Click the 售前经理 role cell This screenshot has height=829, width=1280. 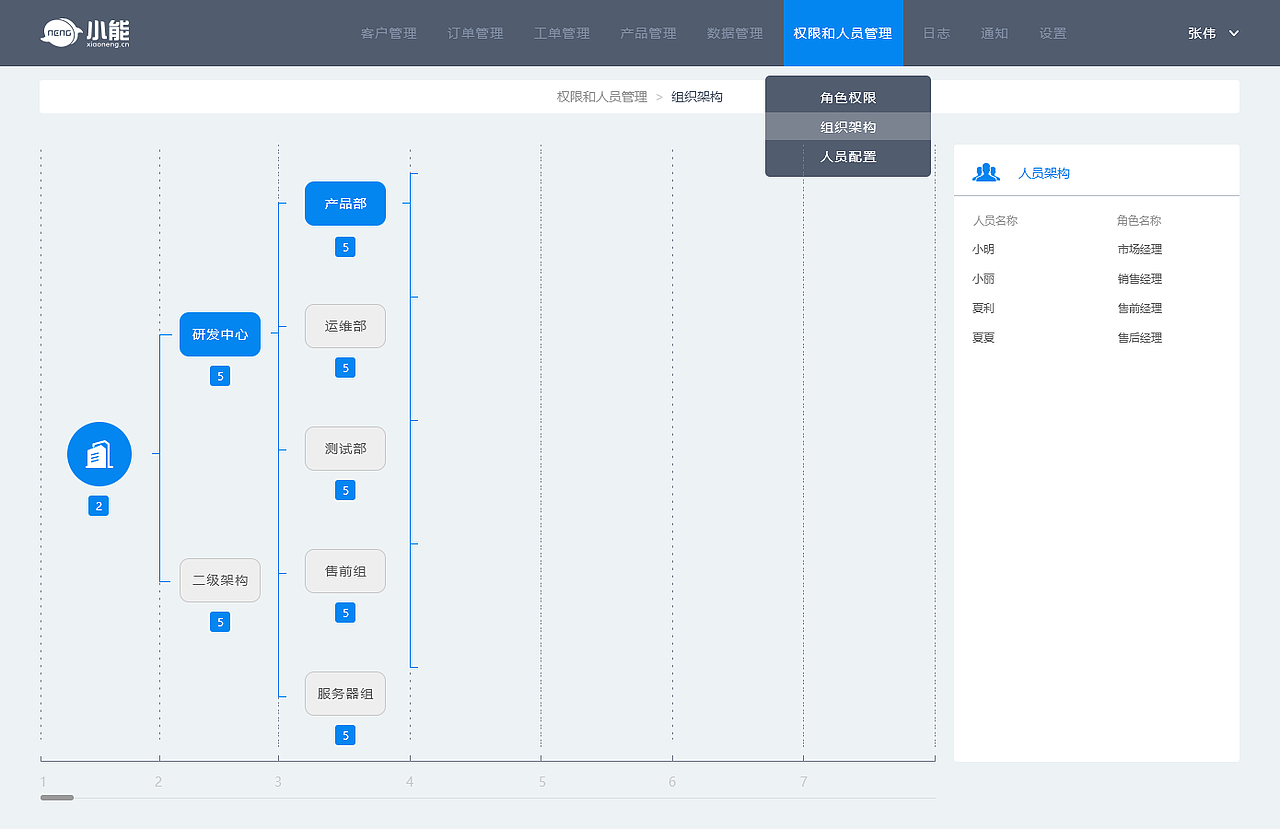point(1140,308)
